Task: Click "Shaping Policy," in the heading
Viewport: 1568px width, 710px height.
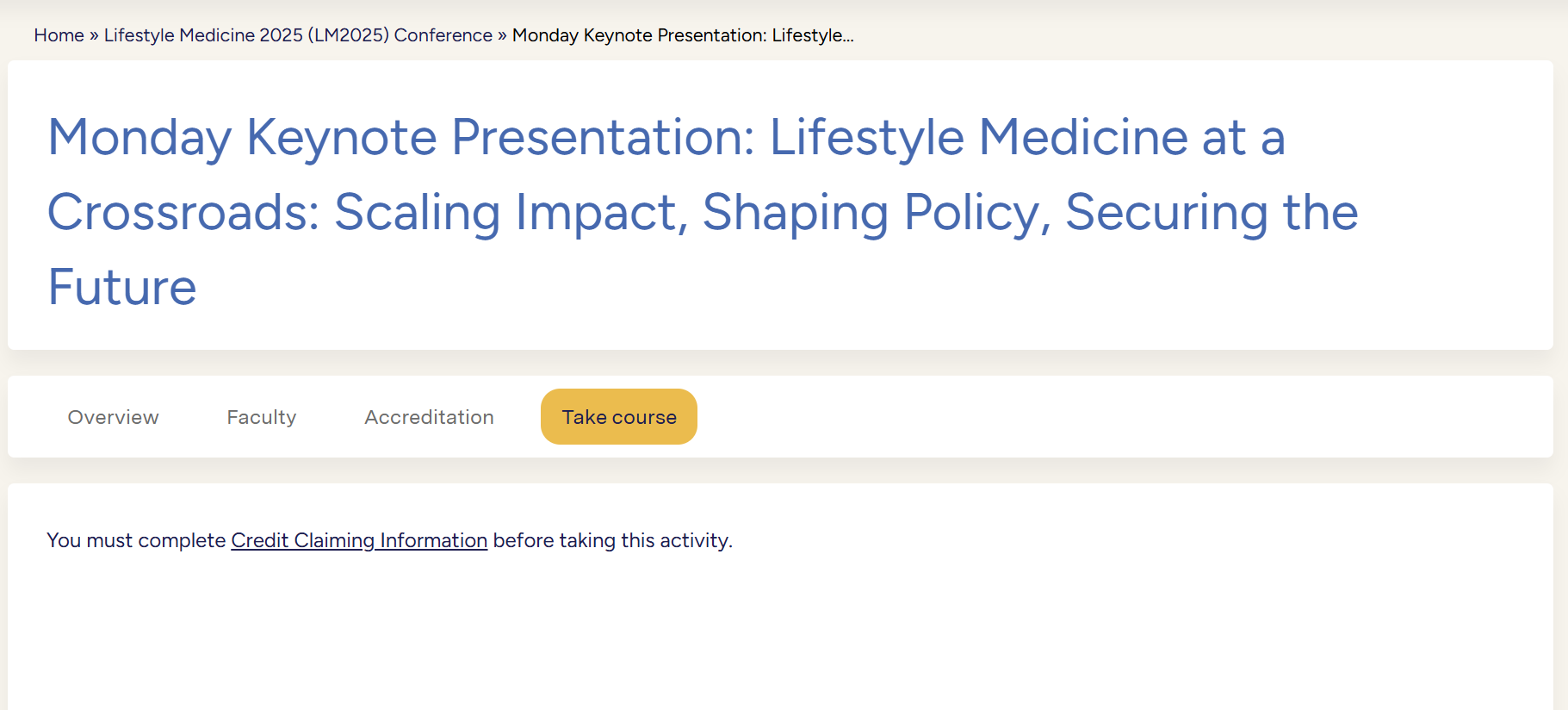Action: point(877,213)
